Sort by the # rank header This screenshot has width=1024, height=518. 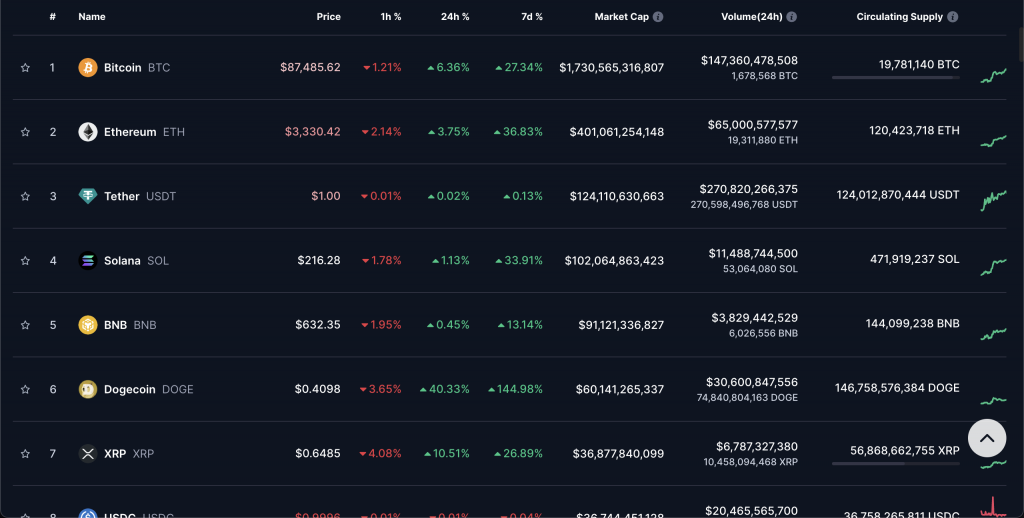click(x=52, y=17)
